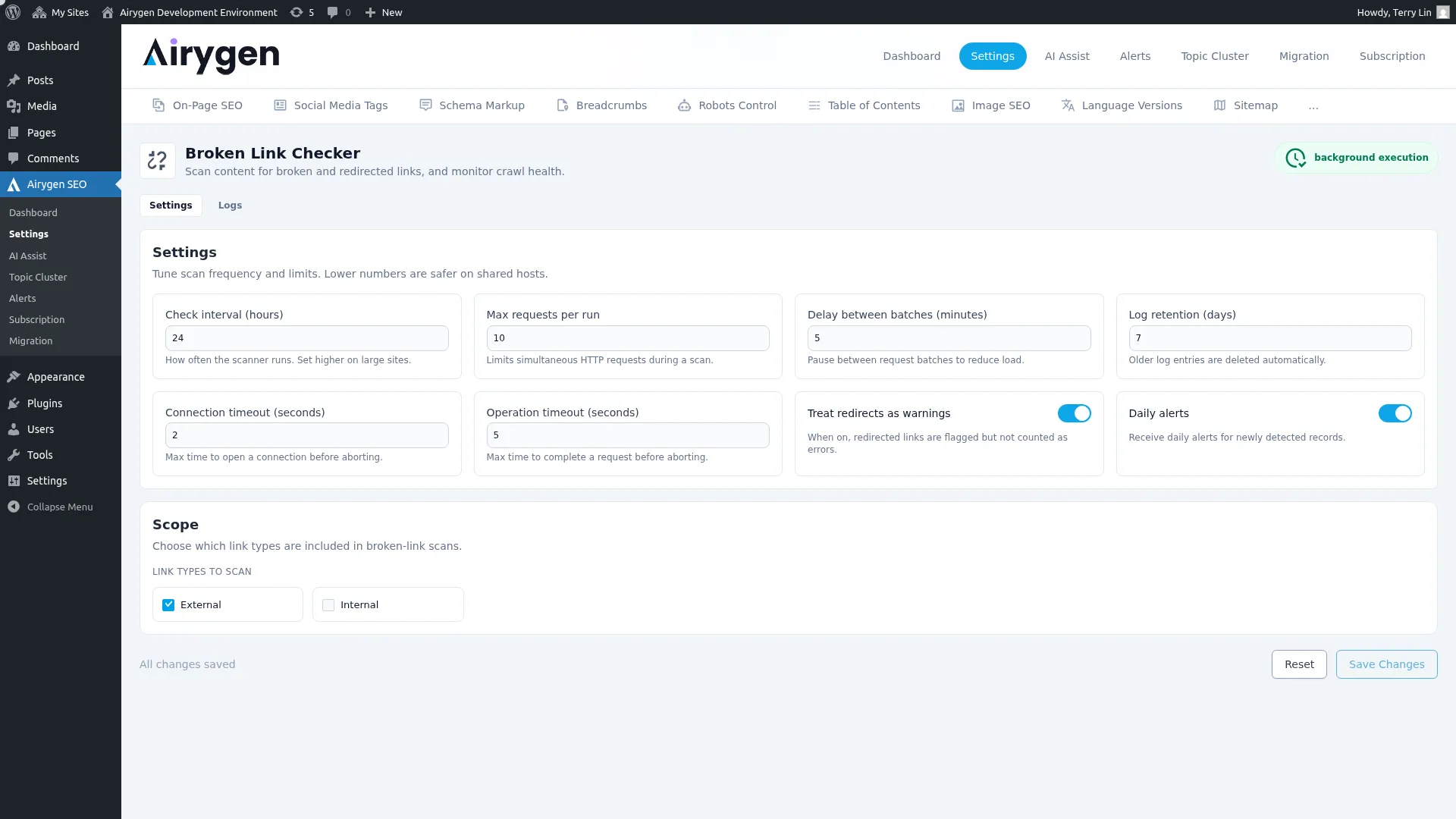Expand more sections via ellipsis
This screenshot has width=1456, height=819.
coord(1313,106)
